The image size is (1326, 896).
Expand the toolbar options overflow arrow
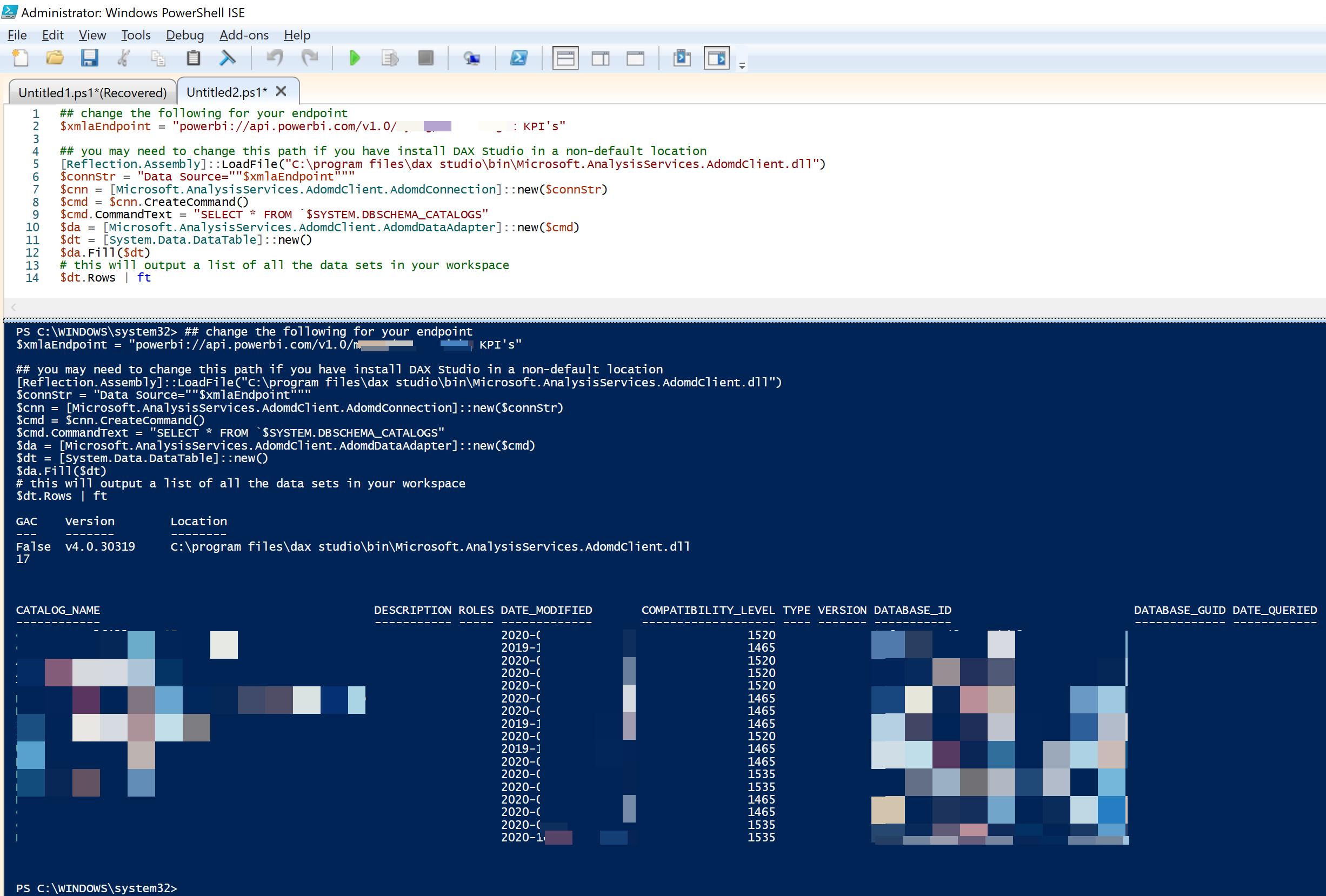pyautogui.click(x=742, y=66)
